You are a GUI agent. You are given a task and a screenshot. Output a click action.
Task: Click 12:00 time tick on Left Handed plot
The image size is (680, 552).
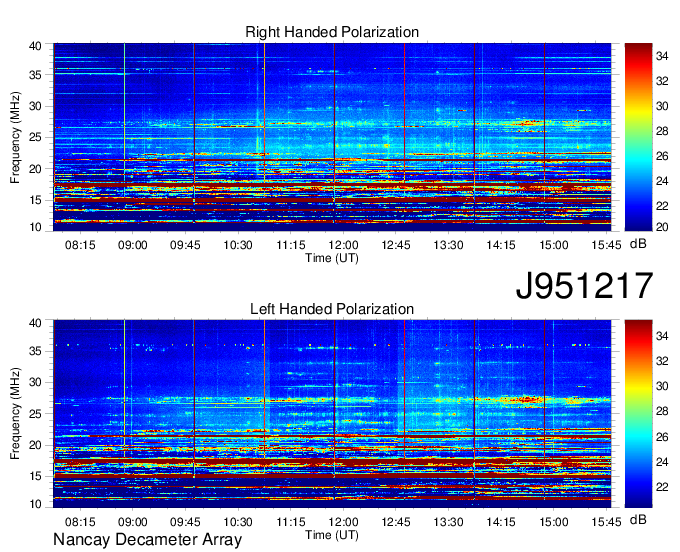(343, 522)
